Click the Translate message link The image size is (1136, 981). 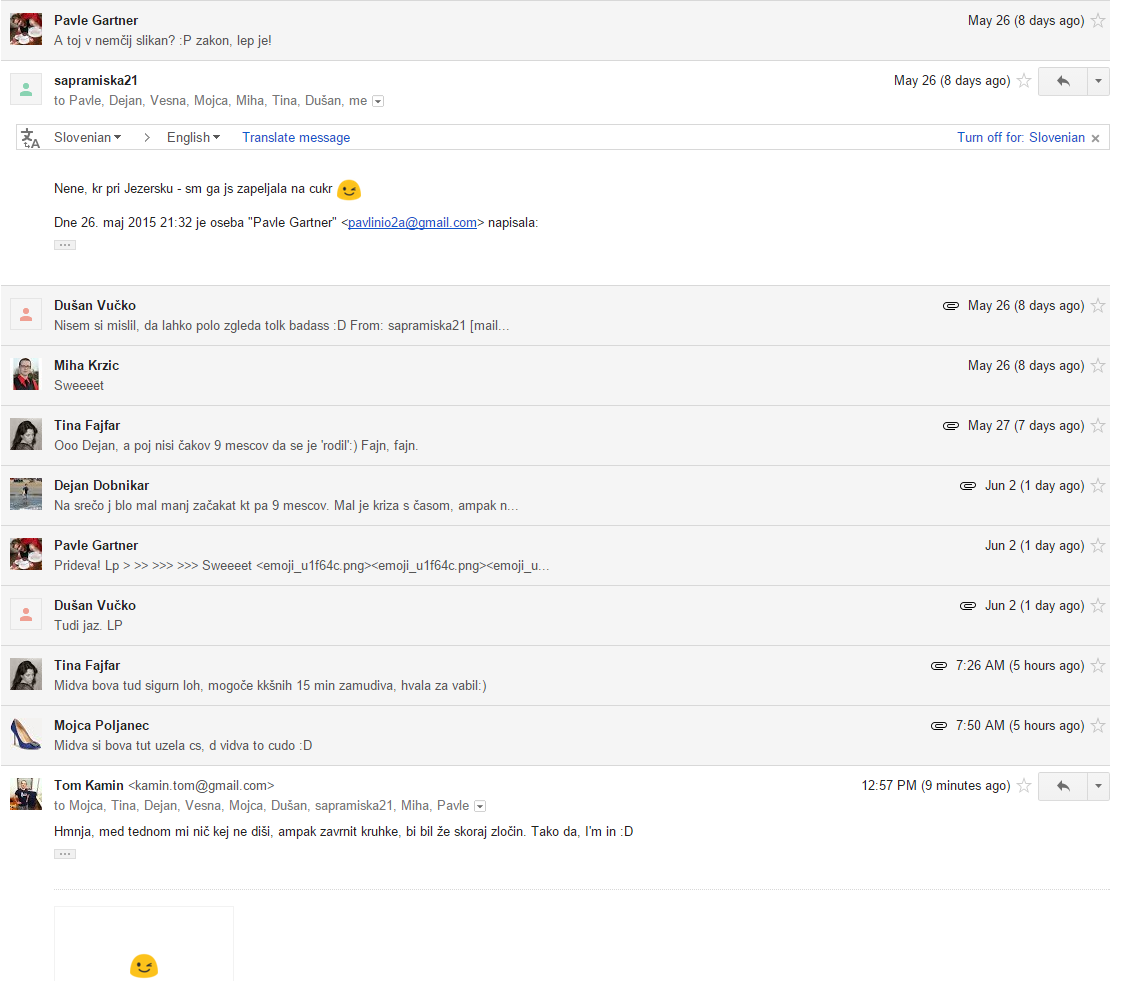pos(296,138)
